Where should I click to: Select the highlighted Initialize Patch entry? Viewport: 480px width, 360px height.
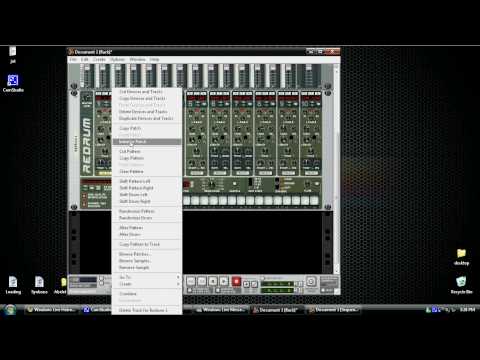(147, 142)
